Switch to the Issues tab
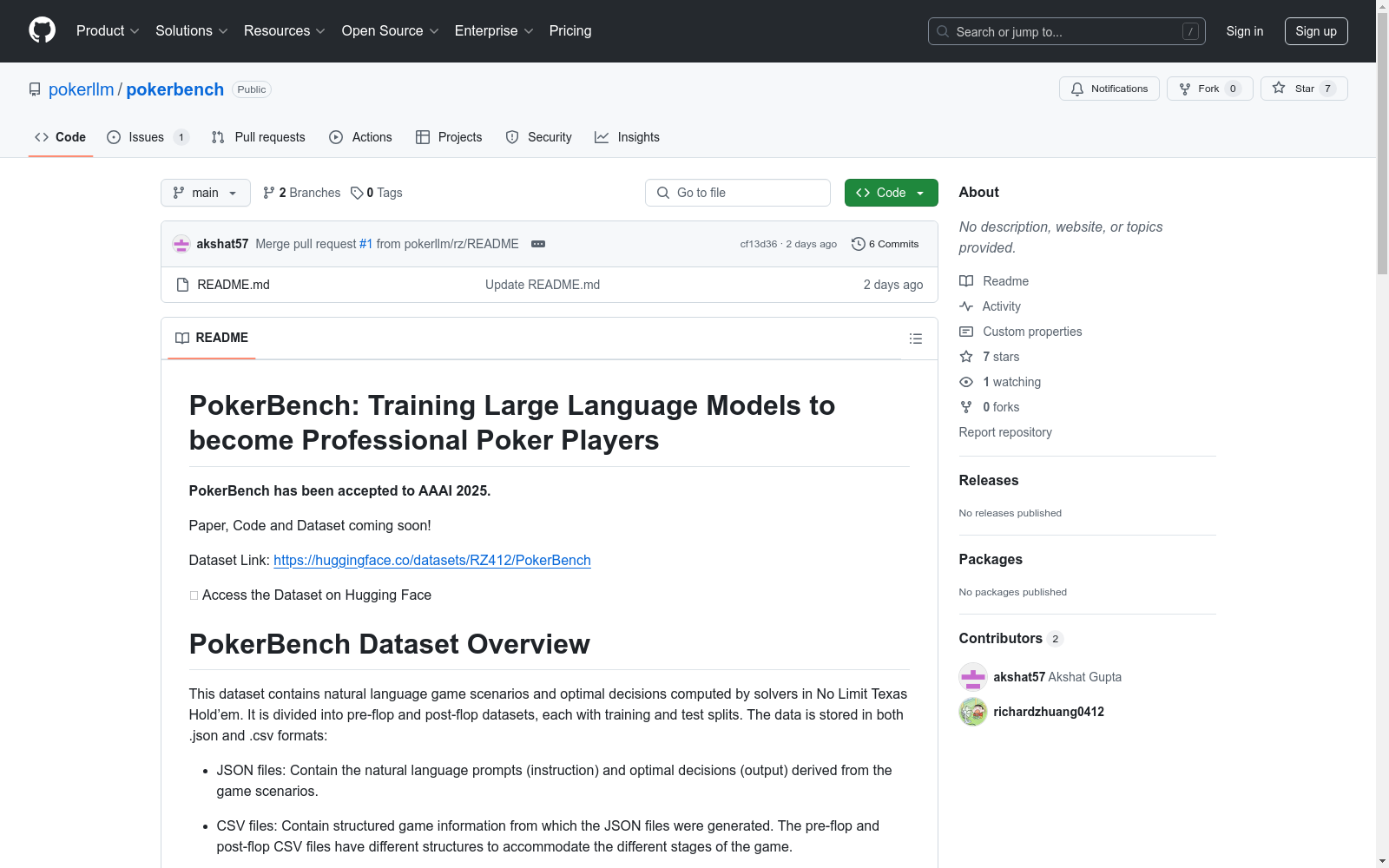Image resolution: width=1389 pixels, height=868 pixels. click(147, 137)
